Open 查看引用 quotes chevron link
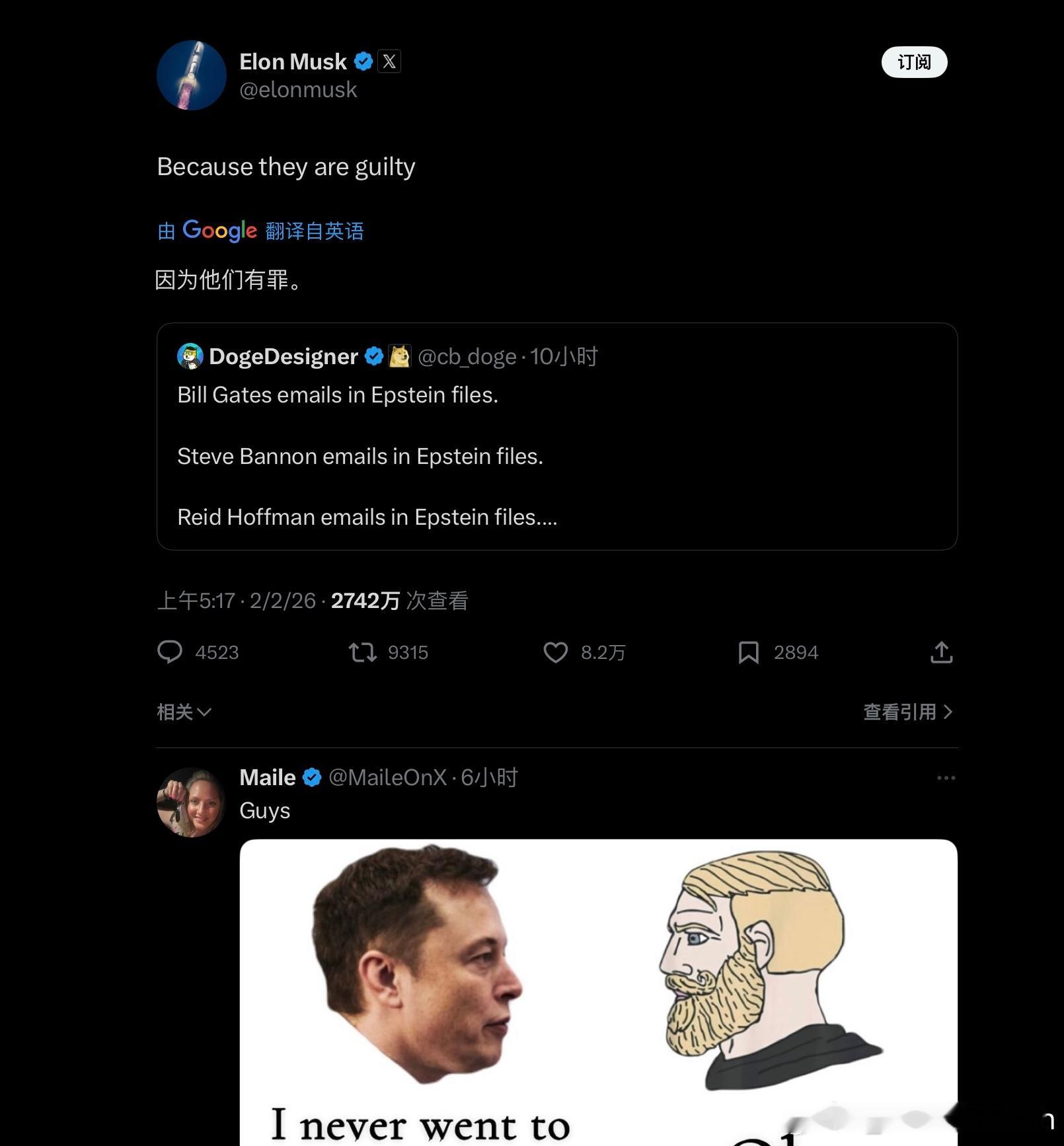1064x1146 pixels. coord(907,712)
